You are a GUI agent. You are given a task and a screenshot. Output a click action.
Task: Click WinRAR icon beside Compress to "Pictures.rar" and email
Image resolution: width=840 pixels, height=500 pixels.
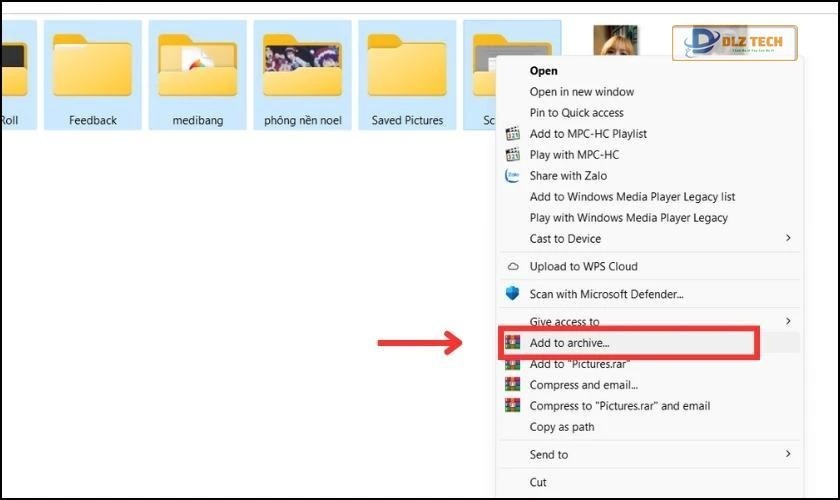pos(513,406)
